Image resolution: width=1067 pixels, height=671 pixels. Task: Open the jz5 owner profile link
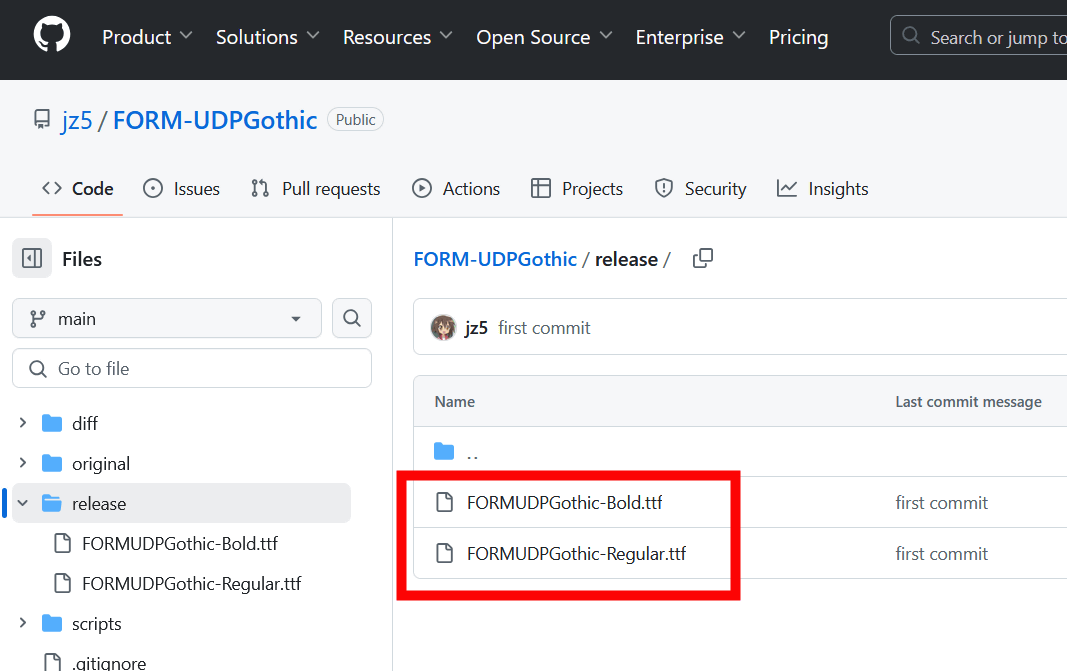[x=77, y=120]
